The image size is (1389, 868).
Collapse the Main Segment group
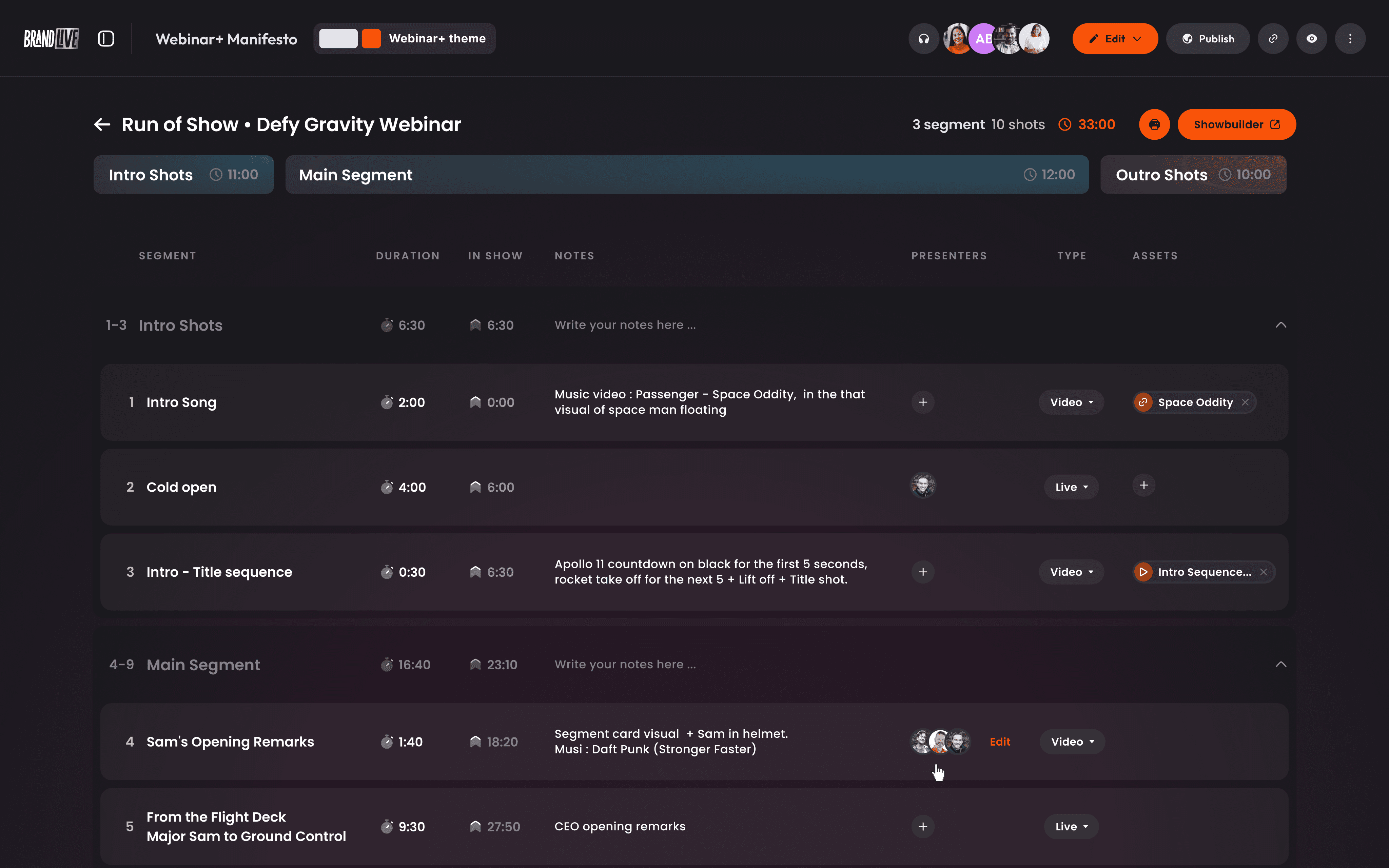[x=1280, y=664]
